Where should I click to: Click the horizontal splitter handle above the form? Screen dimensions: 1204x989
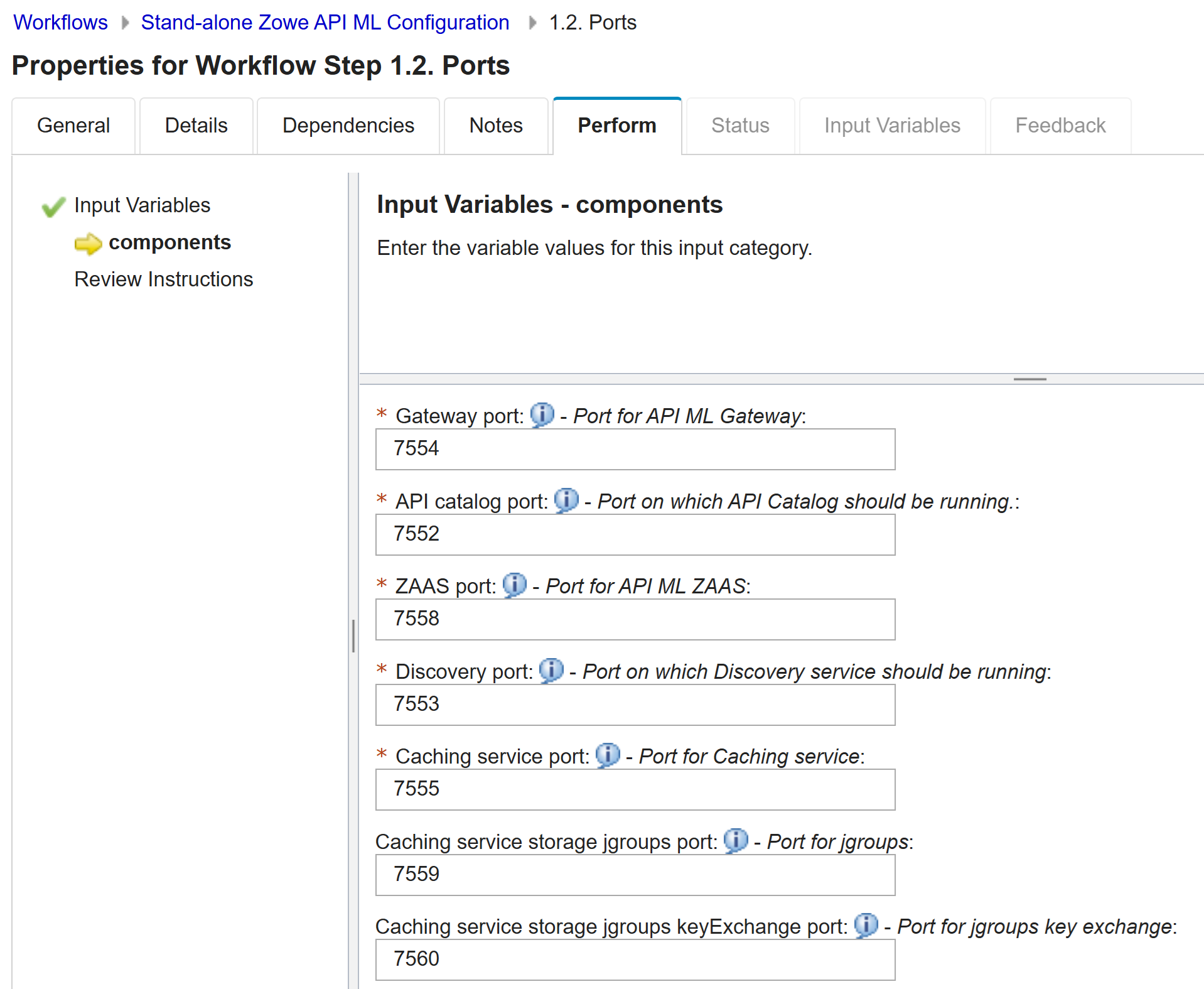tap(1029, 379)
